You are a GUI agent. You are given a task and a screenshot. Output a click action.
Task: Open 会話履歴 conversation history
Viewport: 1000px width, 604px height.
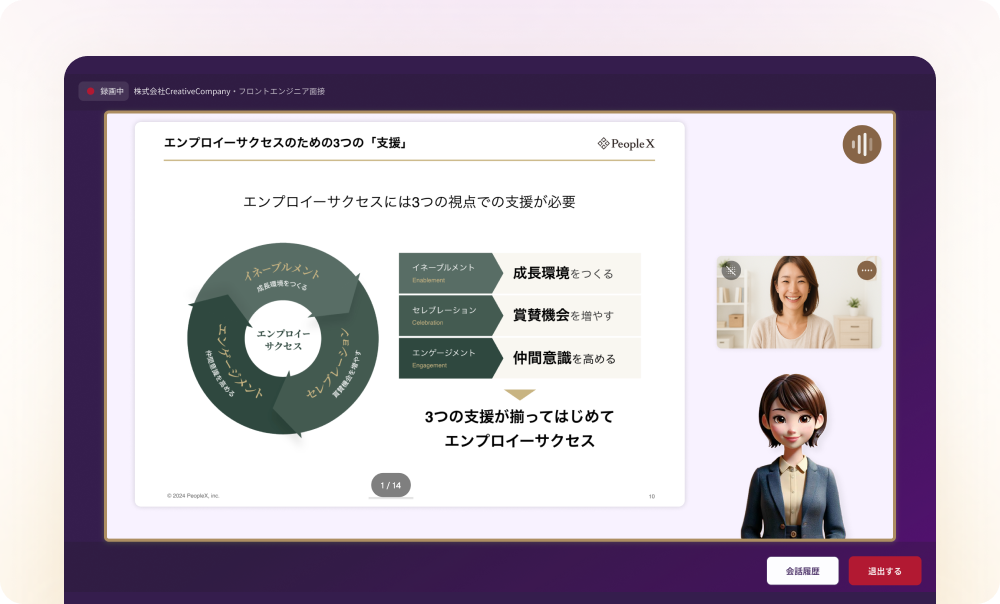pyautogui.click(x=802, y=571)
